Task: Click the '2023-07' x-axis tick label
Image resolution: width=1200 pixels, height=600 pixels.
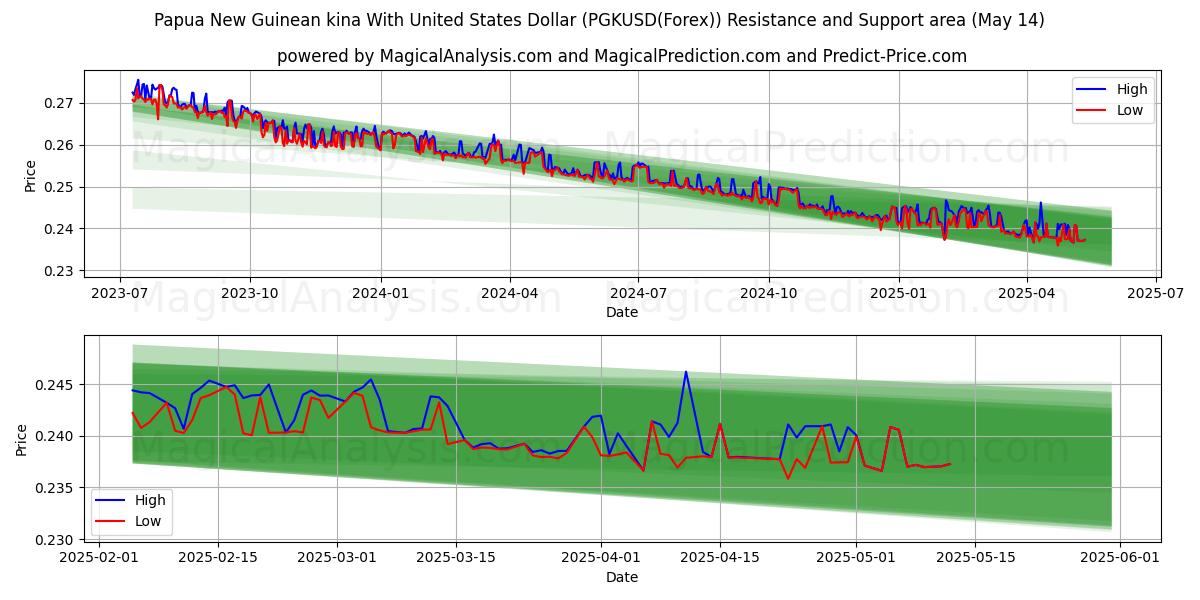Action: click(x=120, y=293)
